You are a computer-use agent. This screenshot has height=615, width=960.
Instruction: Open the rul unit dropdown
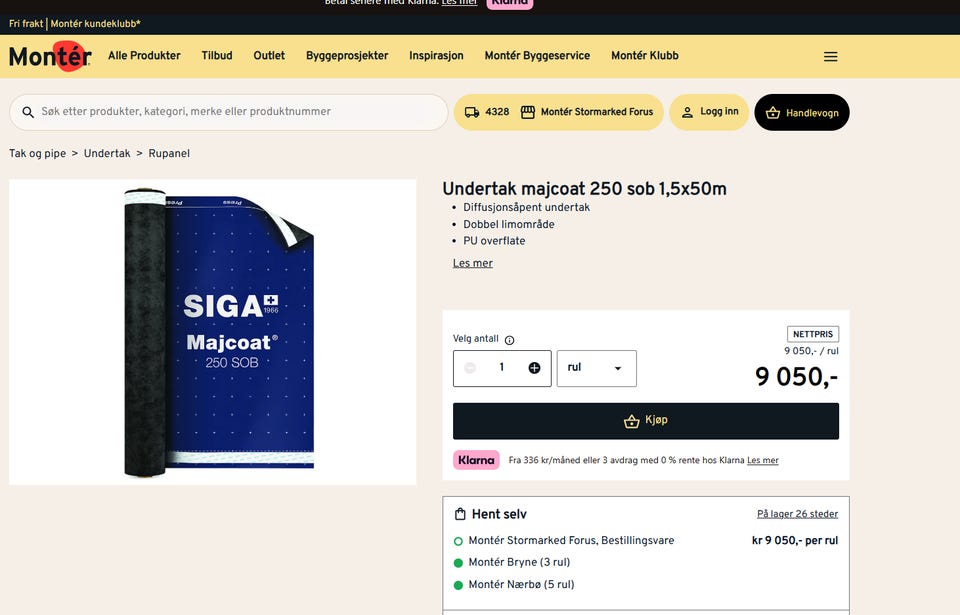tap(596, 368)
